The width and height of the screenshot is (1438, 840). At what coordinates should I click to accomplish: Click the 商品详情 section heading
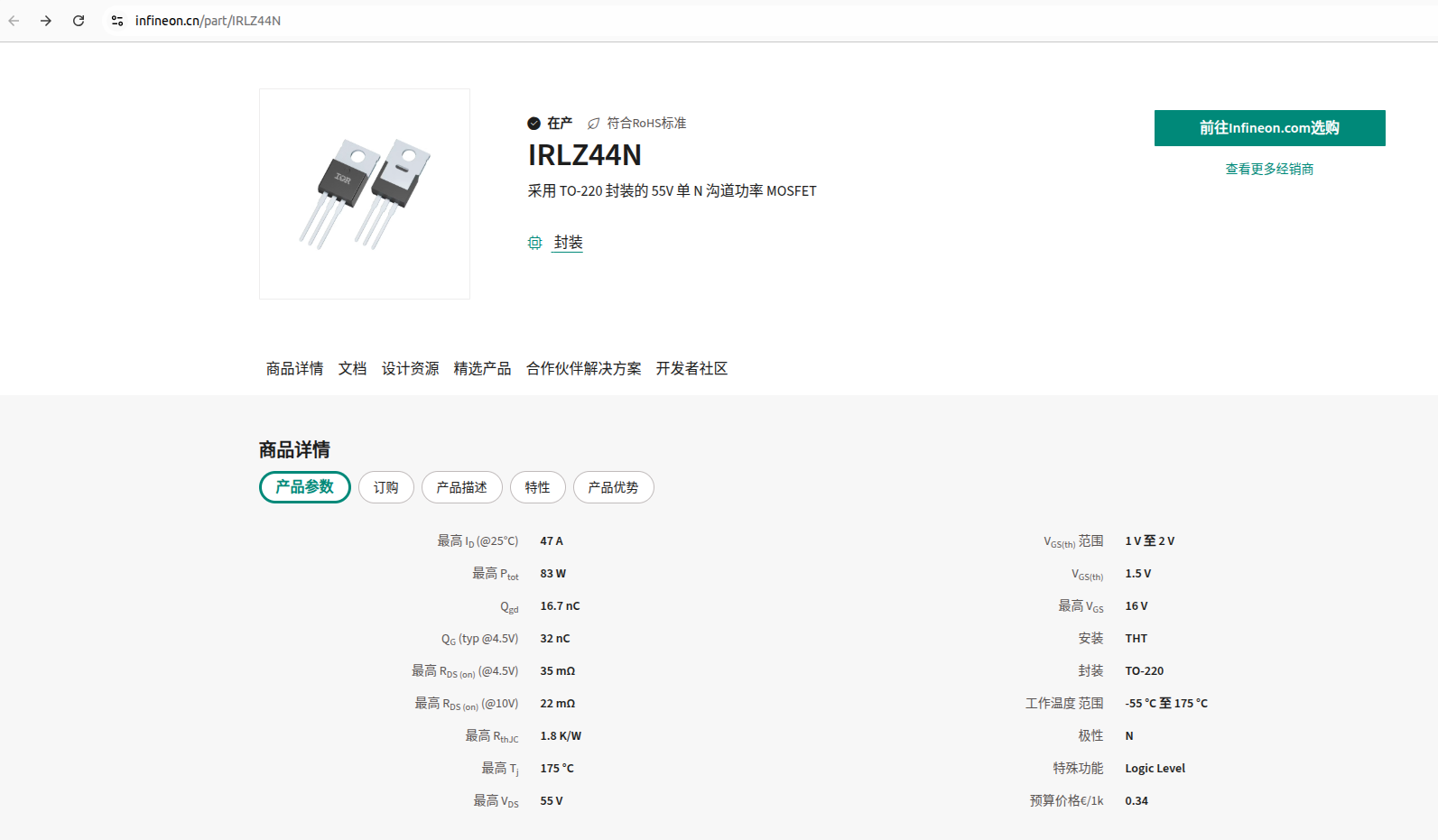click(x=295, y=449)
